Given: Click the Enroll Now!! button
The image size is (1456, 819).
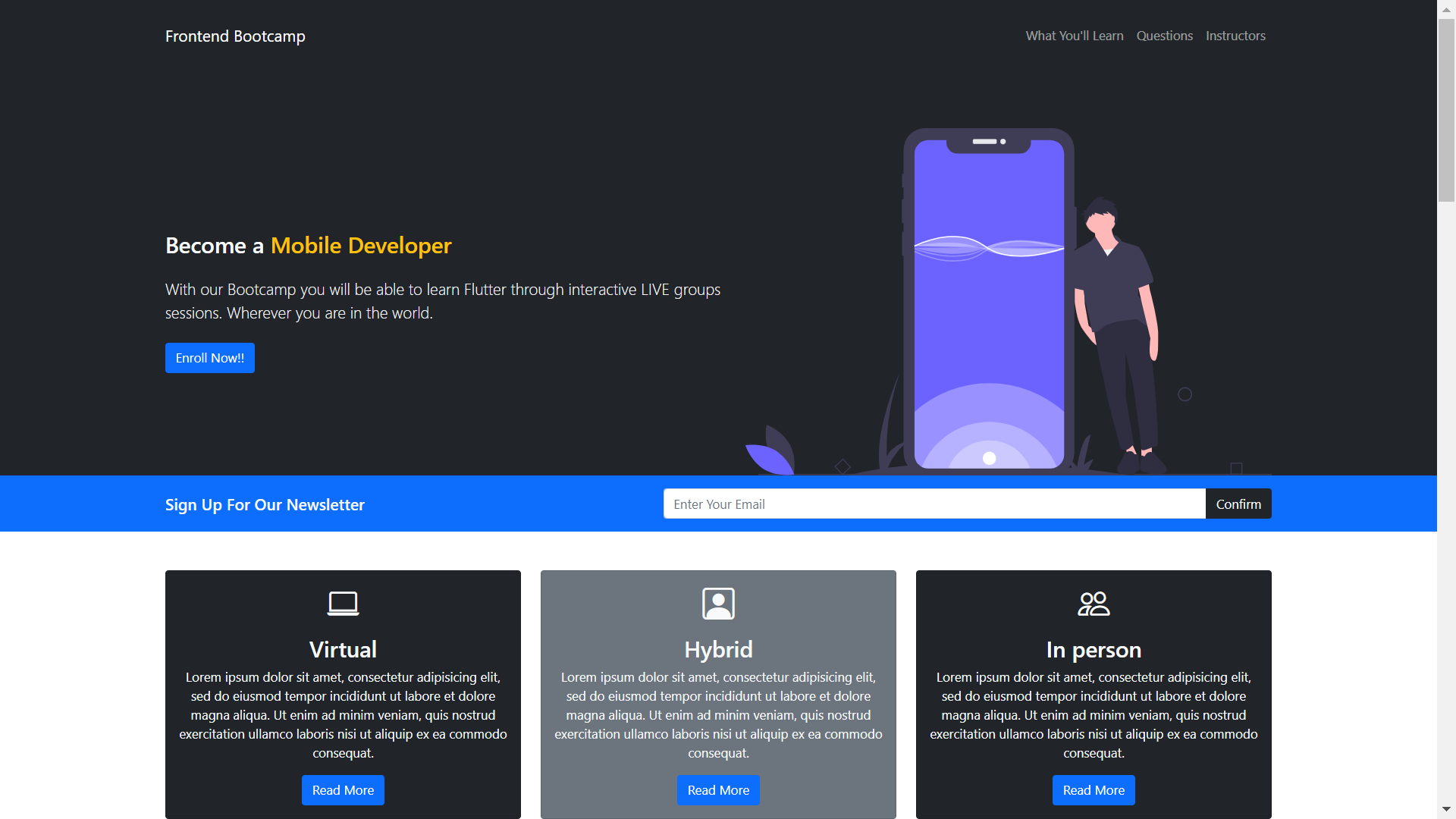Looking at the screenshot, I should [x=209, y=357].
